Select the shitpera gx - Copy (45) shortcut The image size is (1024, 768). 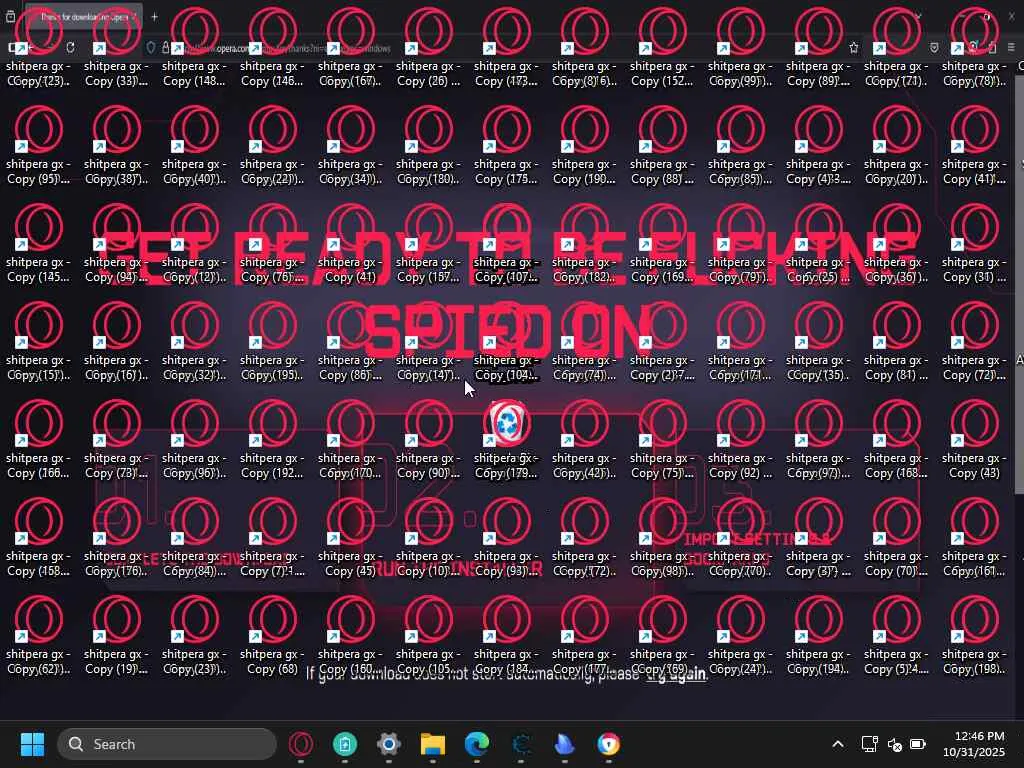click(x=350, y=537)
